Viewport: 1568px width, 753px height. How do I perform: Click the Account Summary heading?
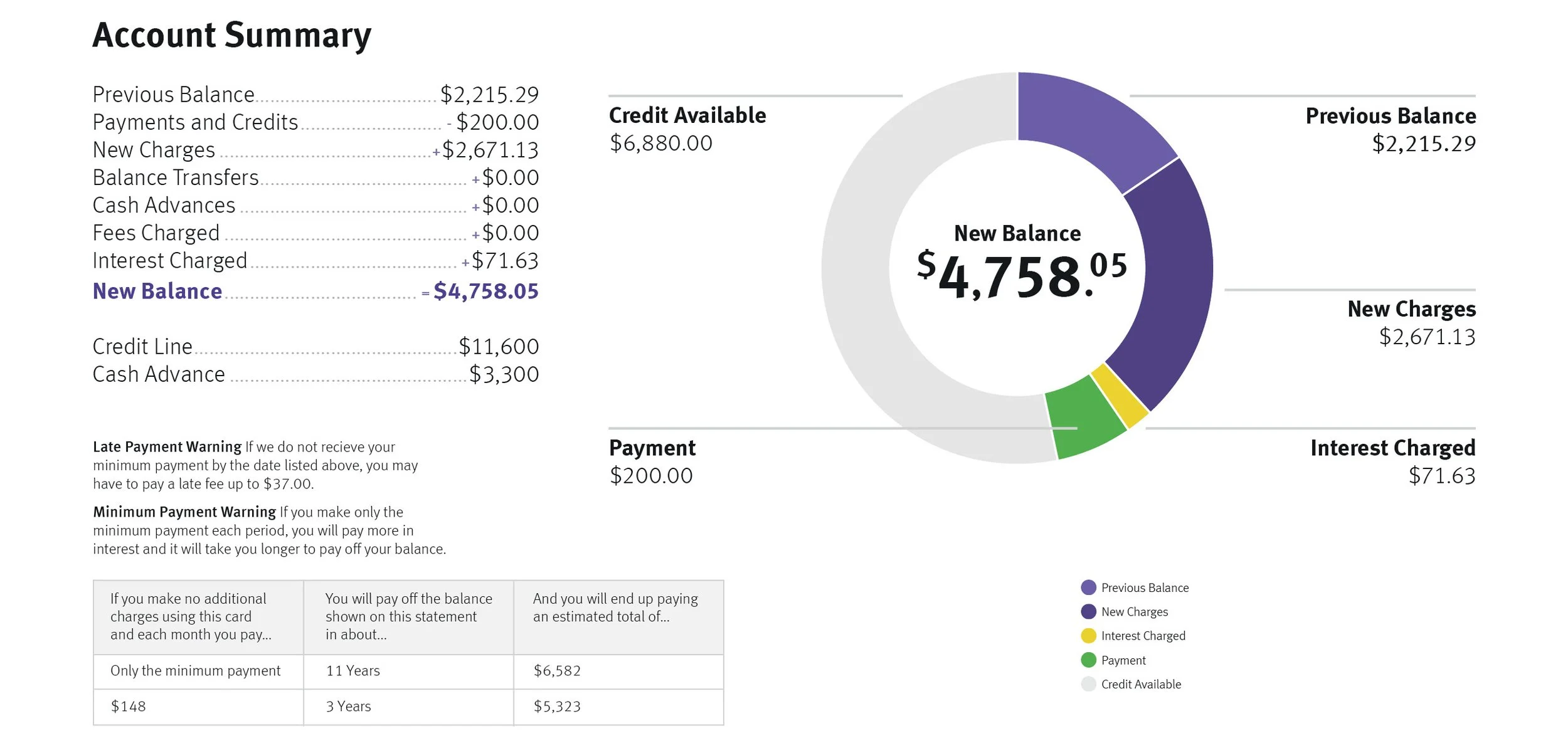(232, 36)
